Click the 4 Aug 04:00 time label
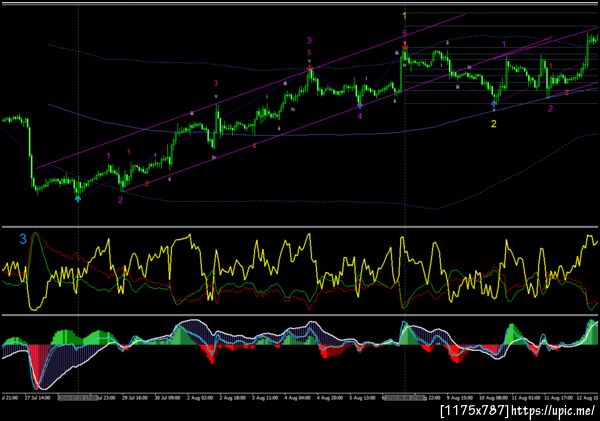 pyautogui.click(x=297, y=398)
